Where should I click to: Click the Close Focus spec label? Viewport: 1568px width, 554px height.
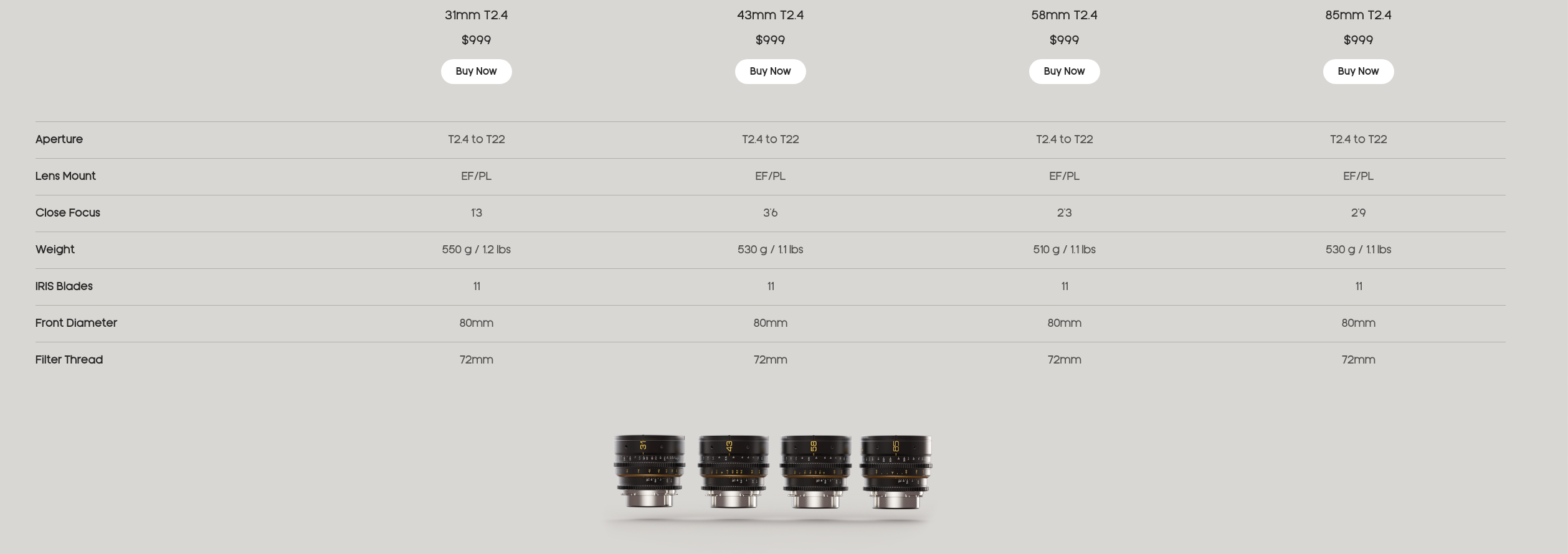point(68,213)
